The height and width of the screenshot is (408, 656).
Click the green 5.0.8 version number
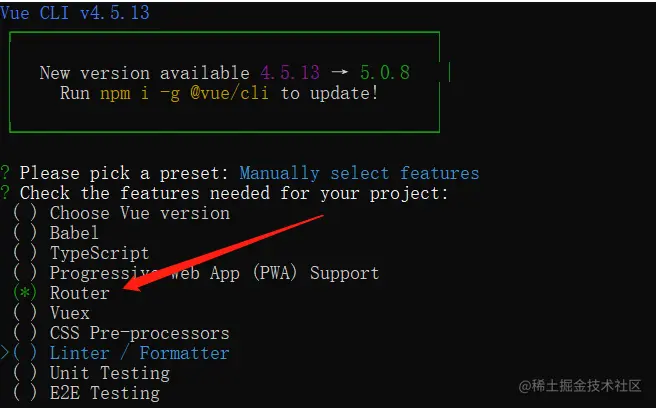[384, 73]
